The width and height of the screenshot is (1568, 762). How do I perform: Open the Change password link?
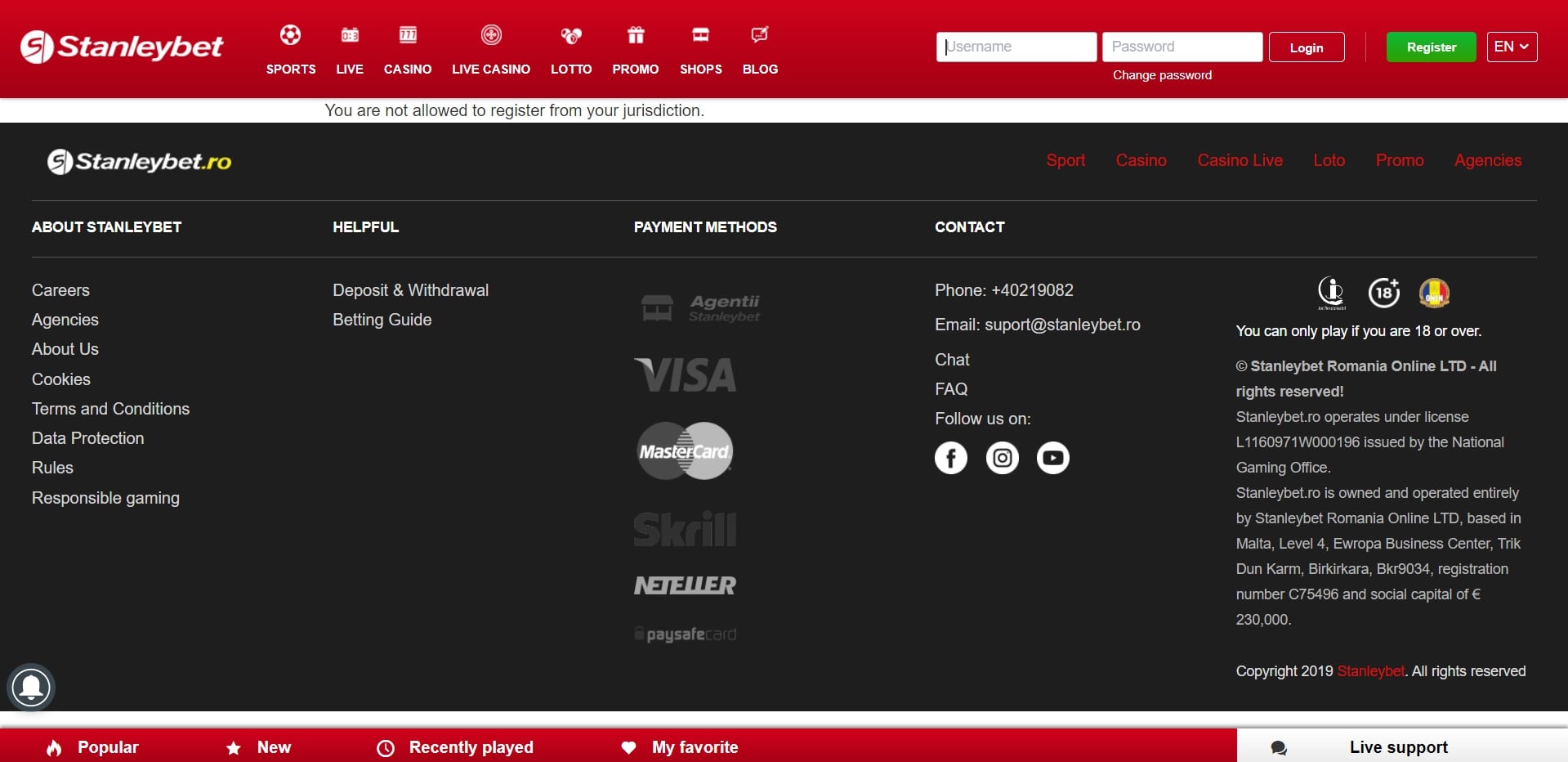tap(1162, 75)
